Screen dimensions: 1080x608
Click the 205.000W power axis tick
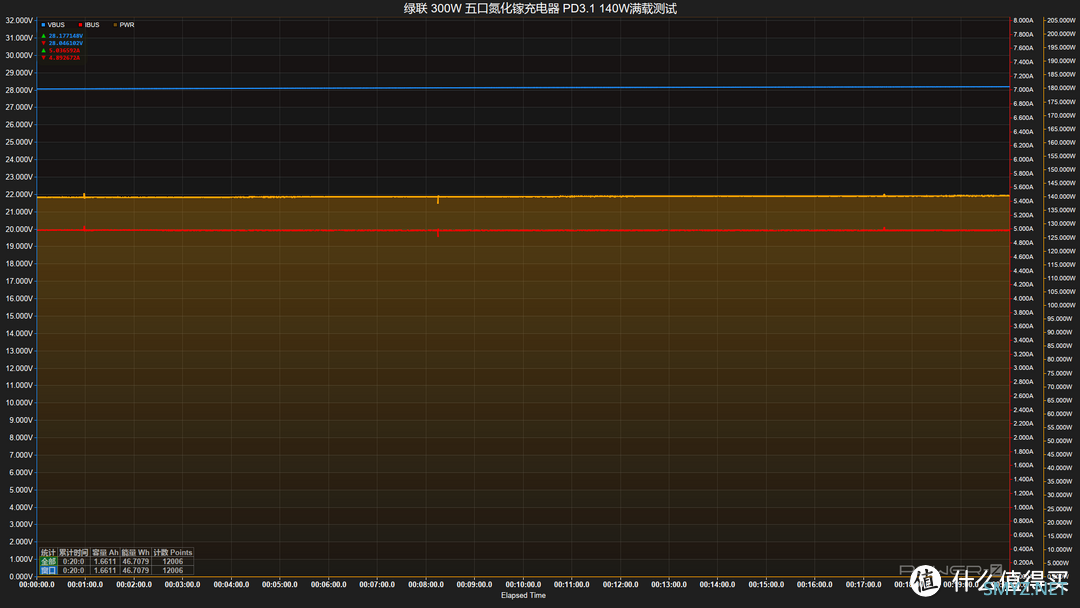(x=1061, y=21)
